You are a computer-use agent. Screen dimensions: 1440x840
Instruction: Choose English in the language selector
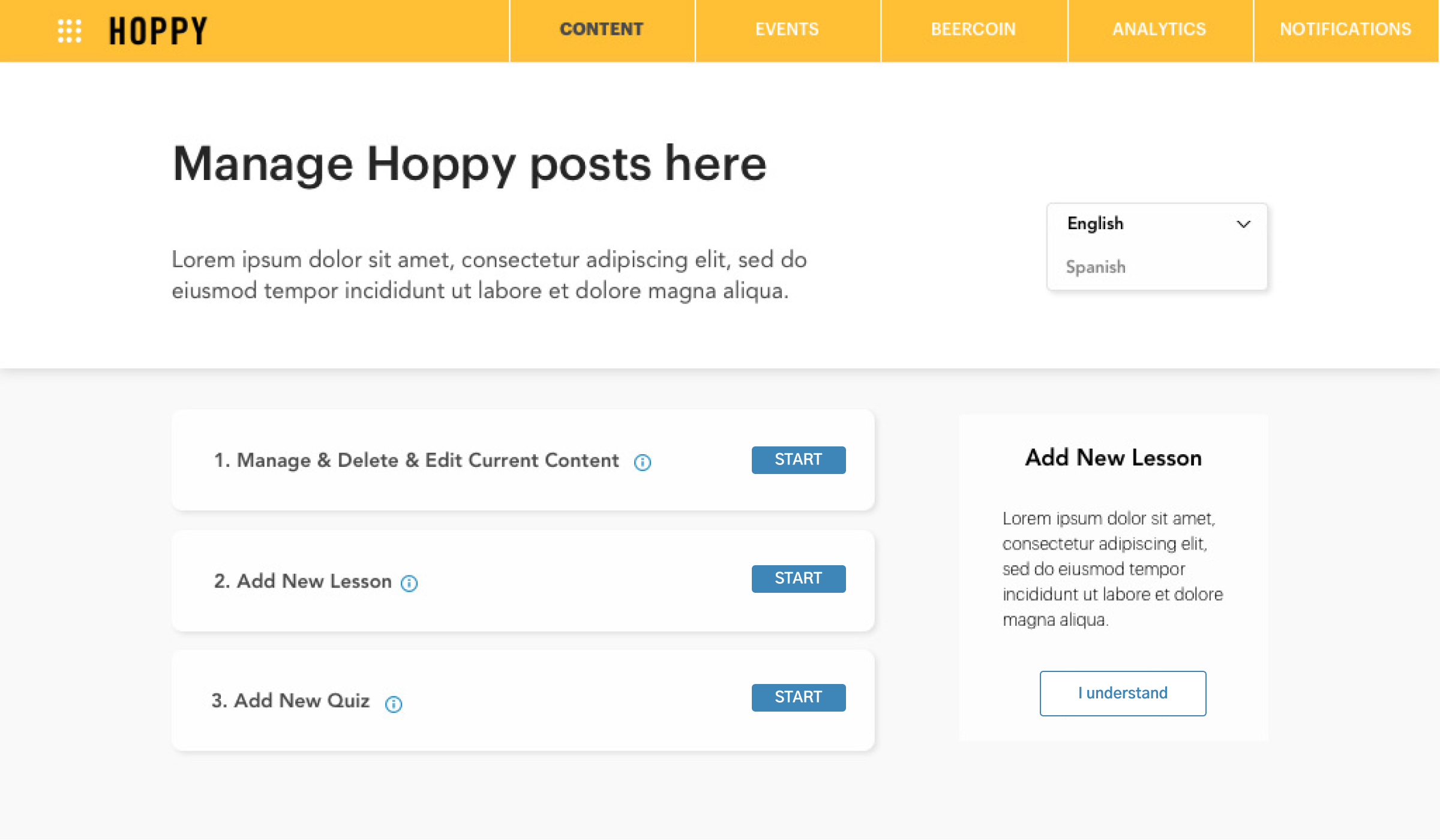1096,223
